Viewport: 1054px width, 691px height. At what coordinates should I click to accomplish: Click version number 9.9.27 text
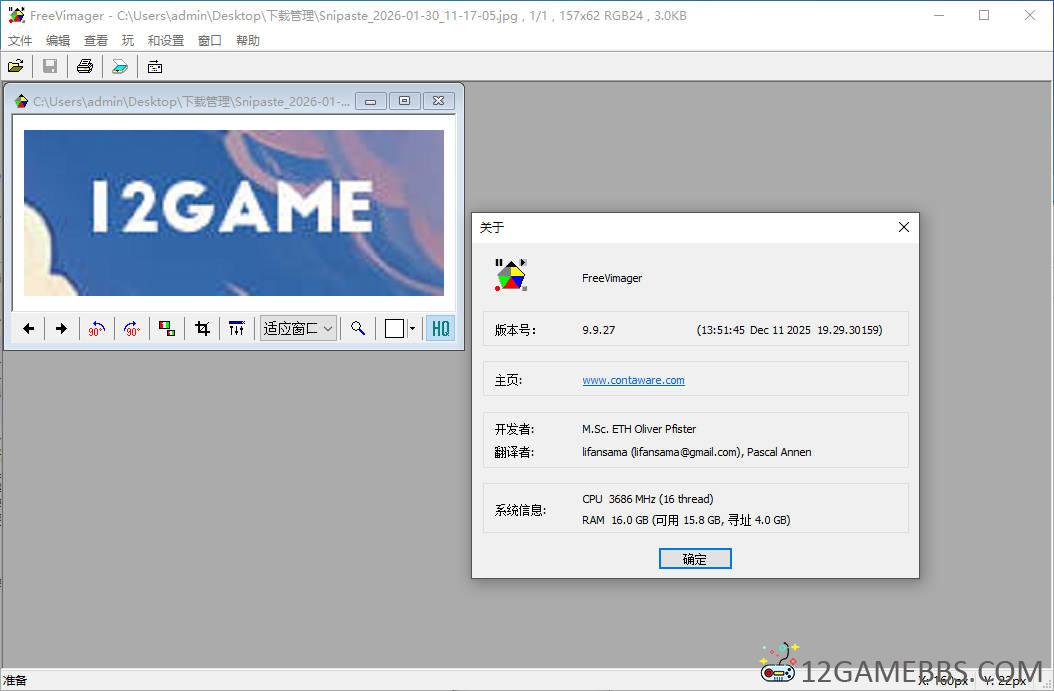coord(598,330)
